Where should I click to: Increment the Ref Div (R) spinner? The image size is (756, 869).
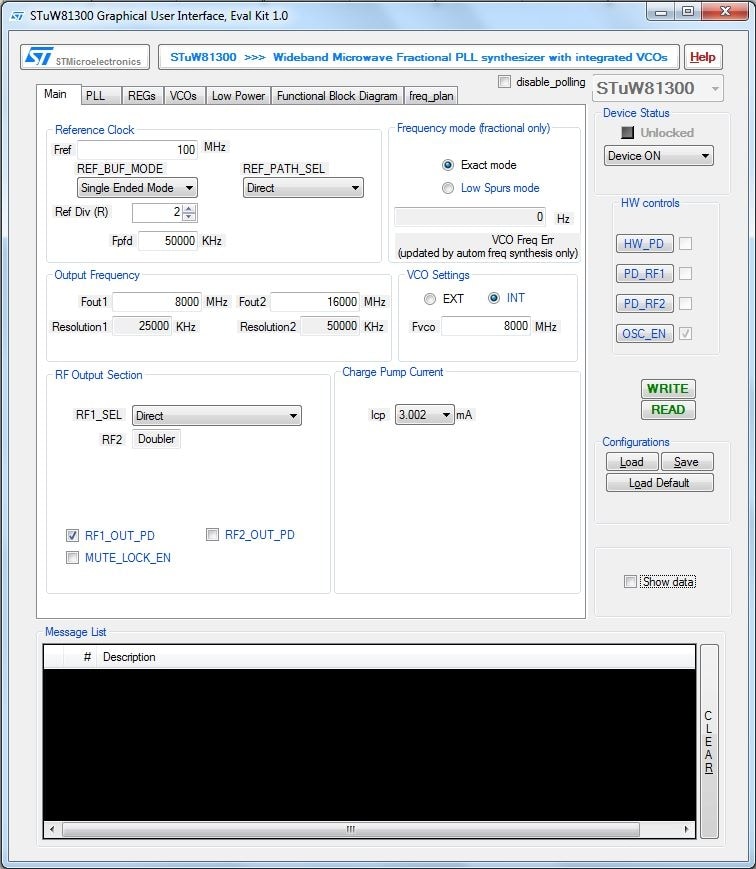pos(190,208)
